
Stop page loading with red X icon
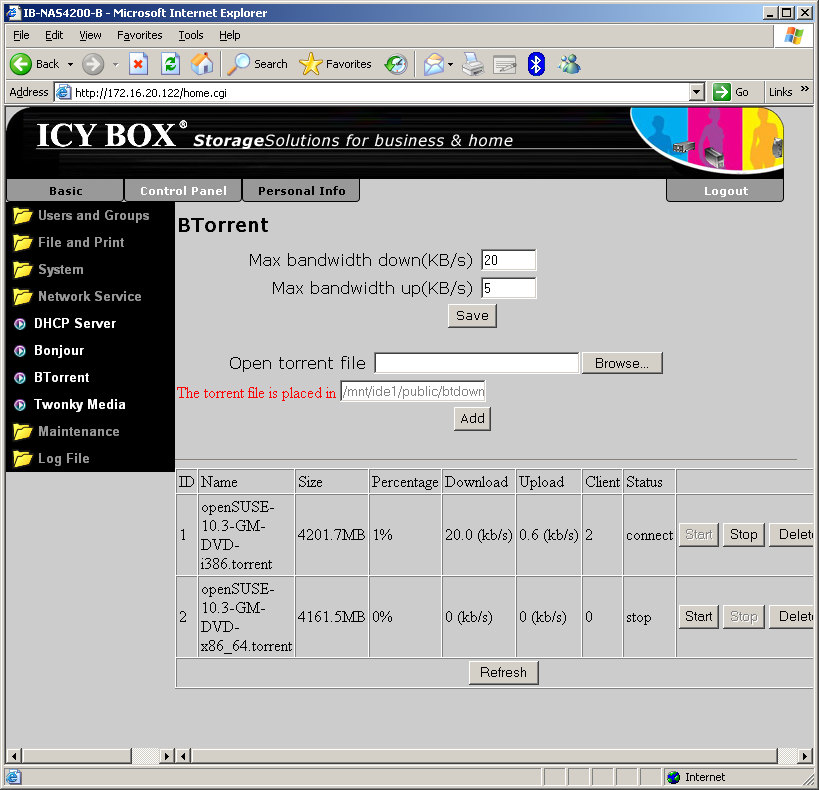(x=138, y=64)
